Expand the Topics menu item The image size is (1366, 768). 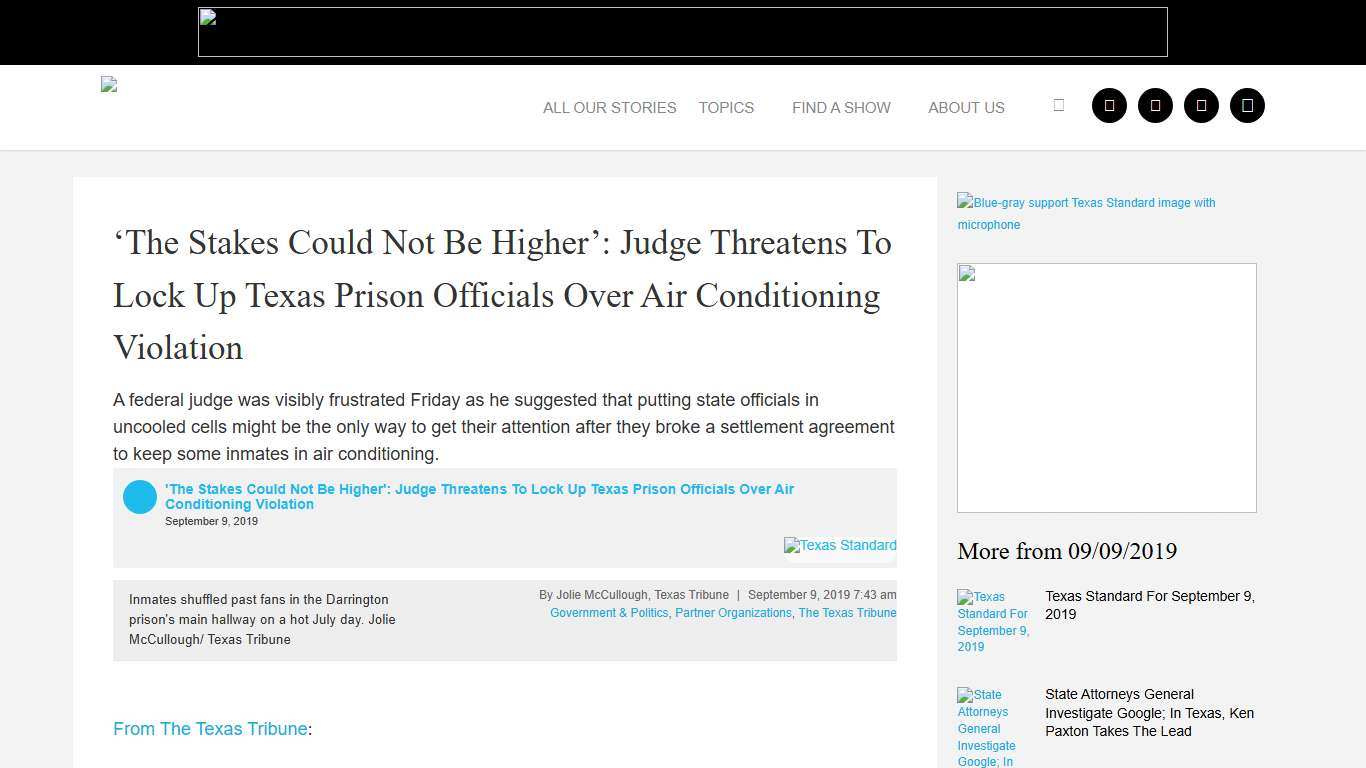(x=726, y=108)
